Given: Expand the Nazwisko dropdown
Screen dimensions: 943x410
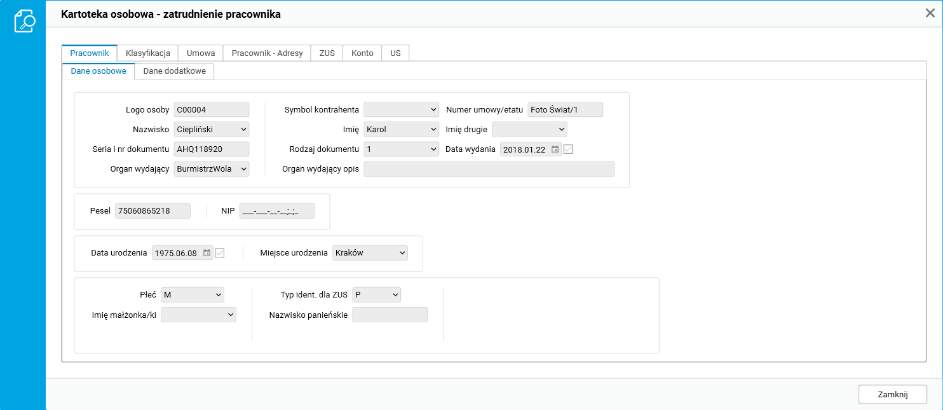Looking at the screenshot, I should (x=243, y=129).
